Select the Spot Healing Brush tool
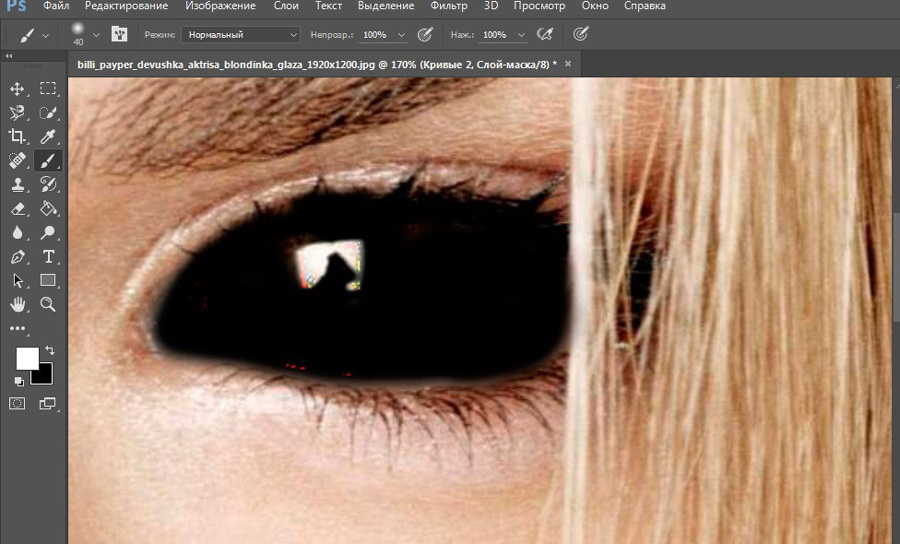Screen dimensions: 900x544 pos(17,161)
